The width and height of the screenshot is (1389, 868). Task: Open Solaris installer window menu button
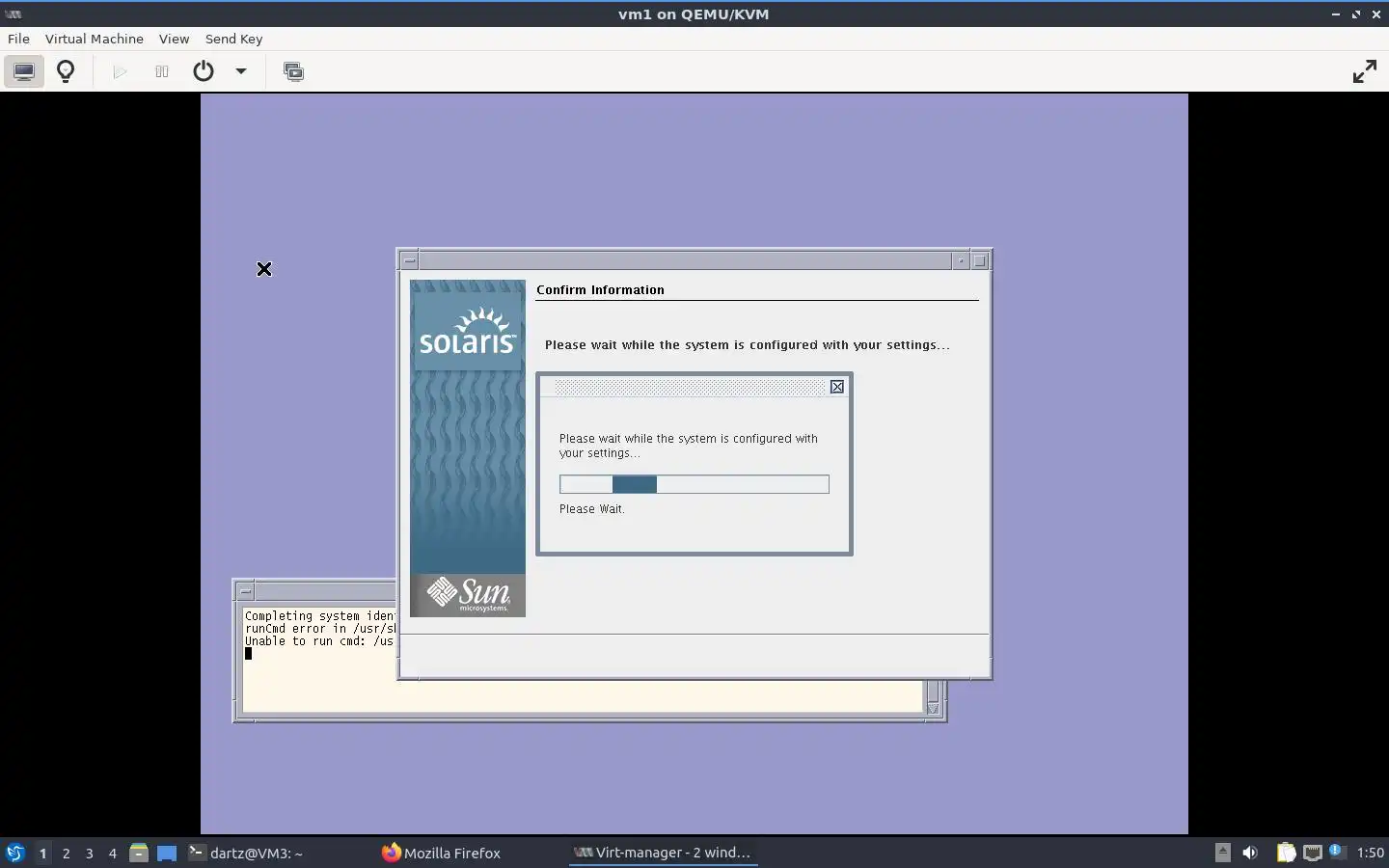[x=410, y=260]
